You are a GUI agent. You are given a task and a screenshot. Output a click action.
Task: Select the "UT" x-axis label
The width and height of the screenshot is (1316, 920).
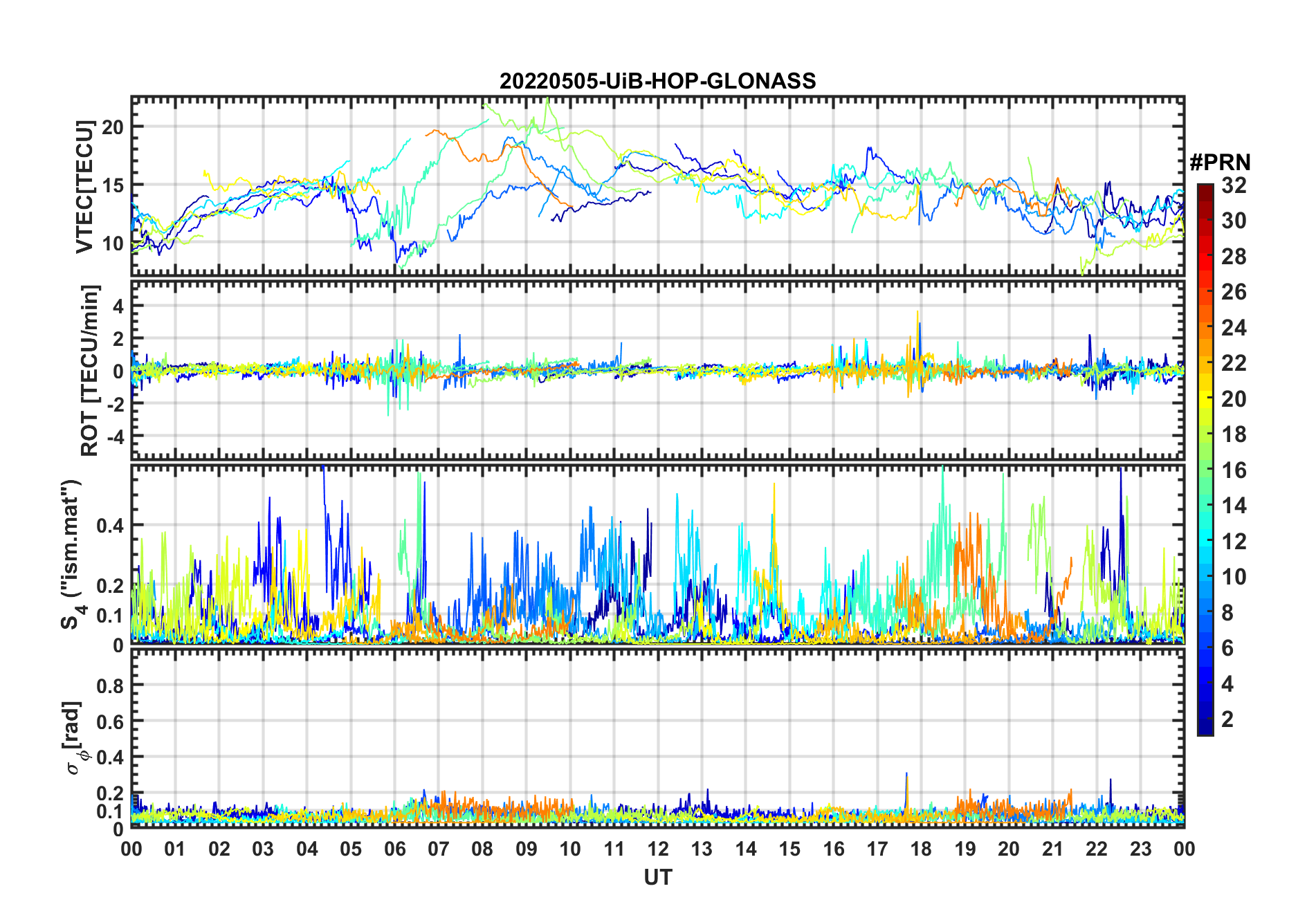[658, 878]
